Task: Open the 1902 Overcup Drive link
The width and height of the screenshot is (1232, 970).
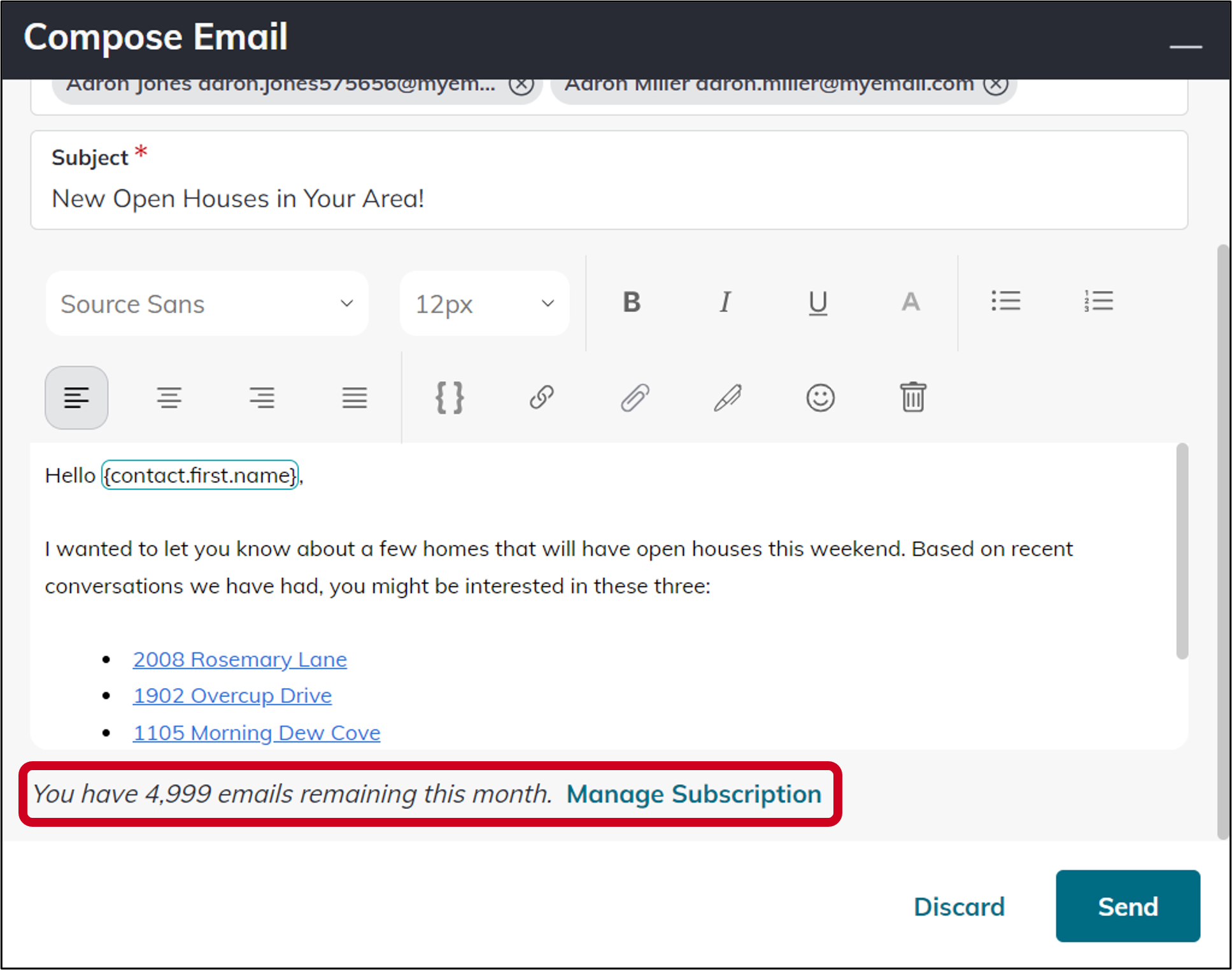Action: tap(232, 696)
